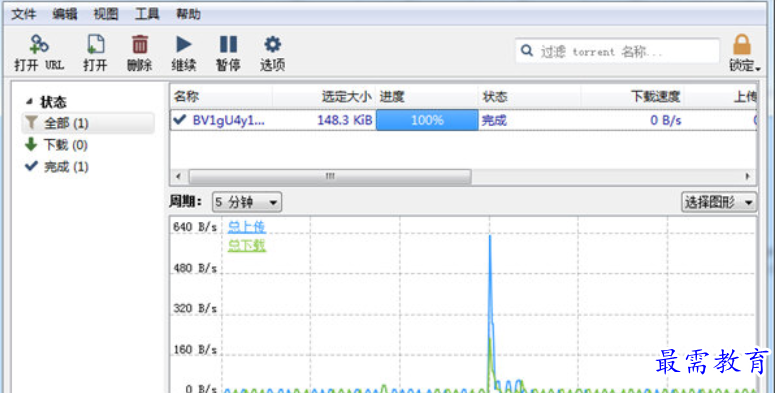
Task: Open the 5 分钟 period dropdown
Action: point(247,202)
